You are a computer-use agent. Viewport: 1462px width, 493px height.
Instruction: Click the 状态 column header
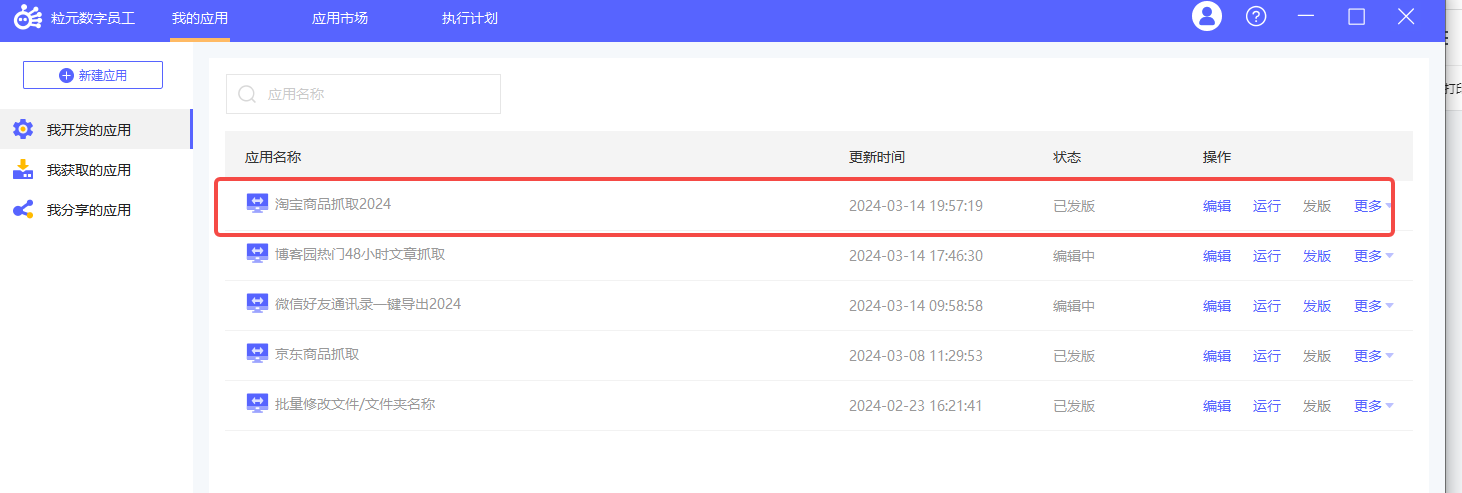[1067, 157]
